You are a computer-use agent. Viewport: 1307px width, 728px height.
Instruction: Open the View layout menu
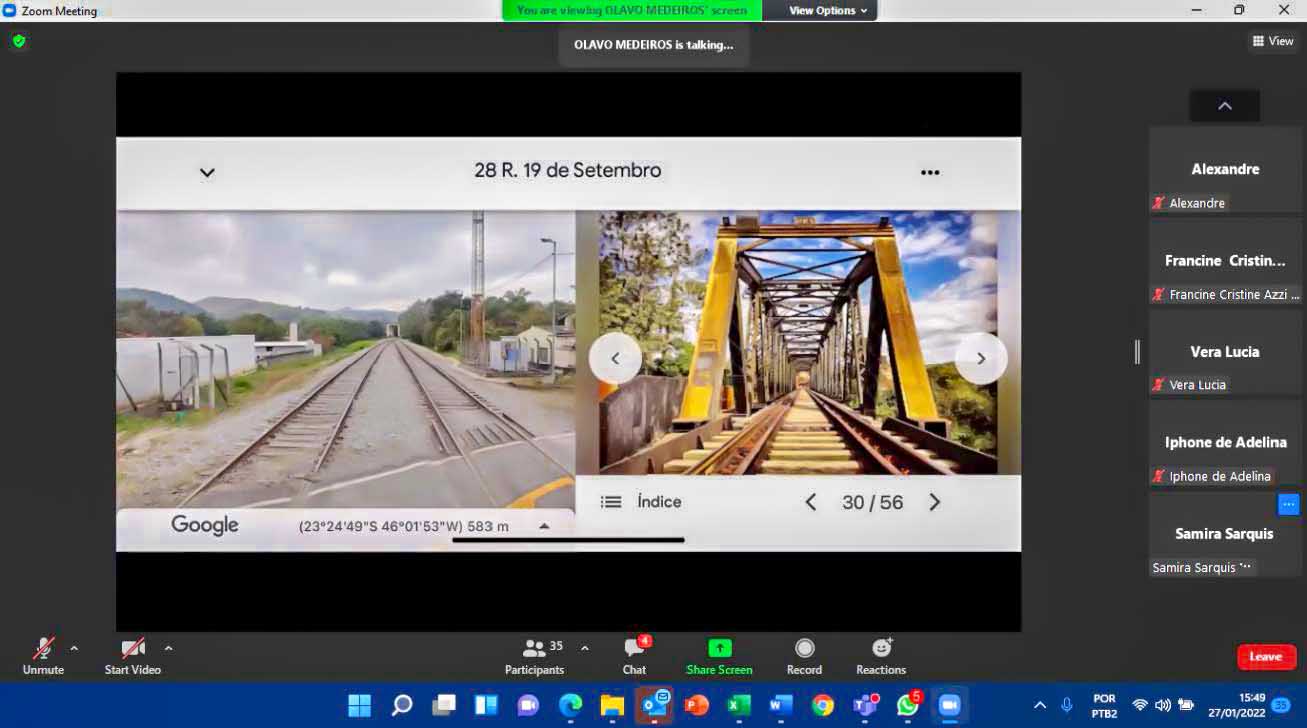tap(1273, 41)
